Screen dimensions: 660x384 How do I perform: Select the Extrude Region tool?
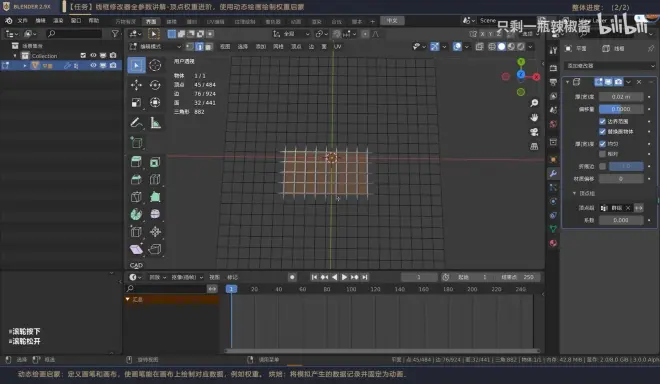136,162
